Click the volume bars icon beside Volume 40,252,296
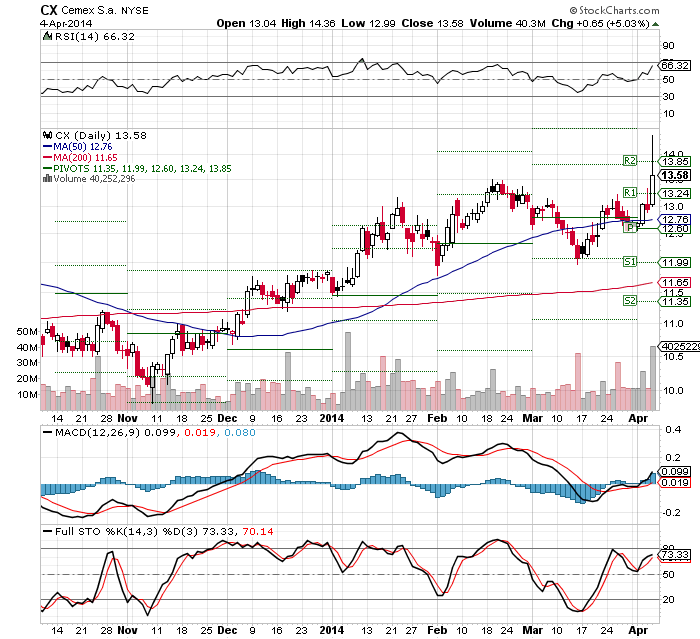The width and height of the screenshot is (700, 639). coord(47,179)
